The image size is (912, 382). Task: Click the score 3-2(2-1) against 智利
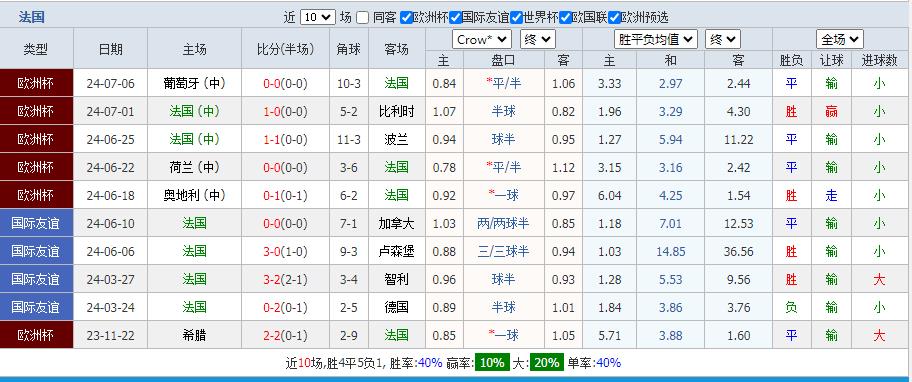[285, 279]
